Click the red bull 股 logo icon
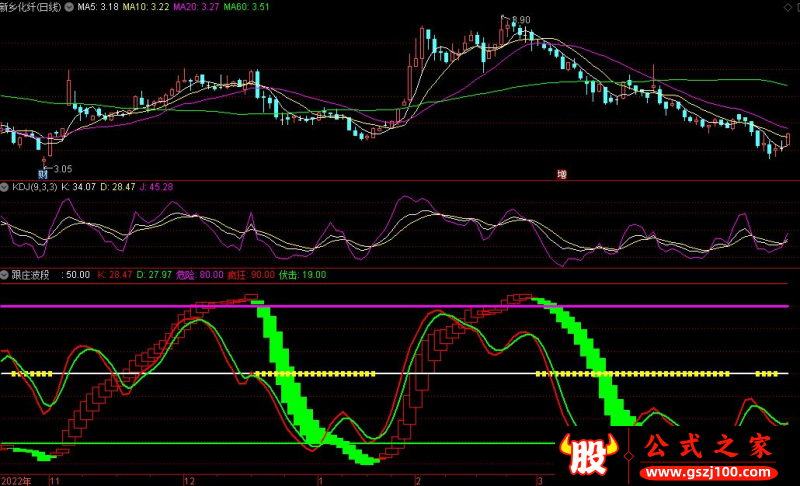 [590, 460]
